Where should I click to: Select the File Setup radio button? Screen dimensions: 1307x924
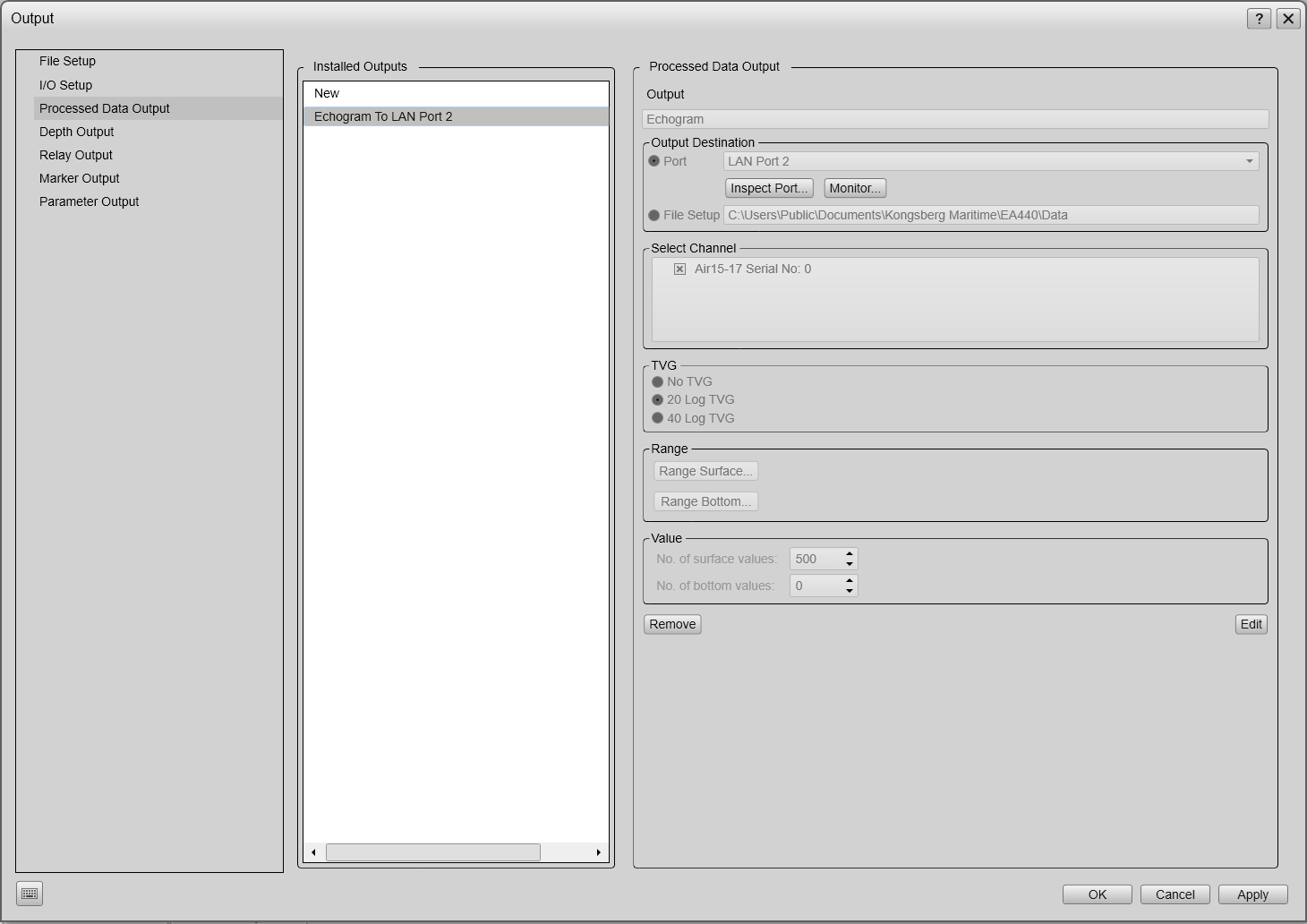[653, 215]
